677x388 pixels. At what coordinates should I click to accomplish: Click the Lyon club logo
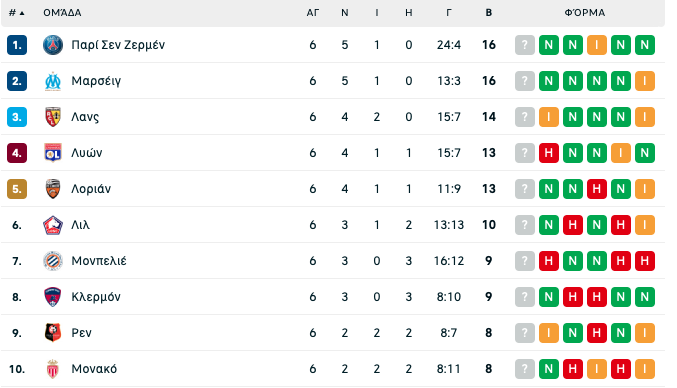click(53, 153)
